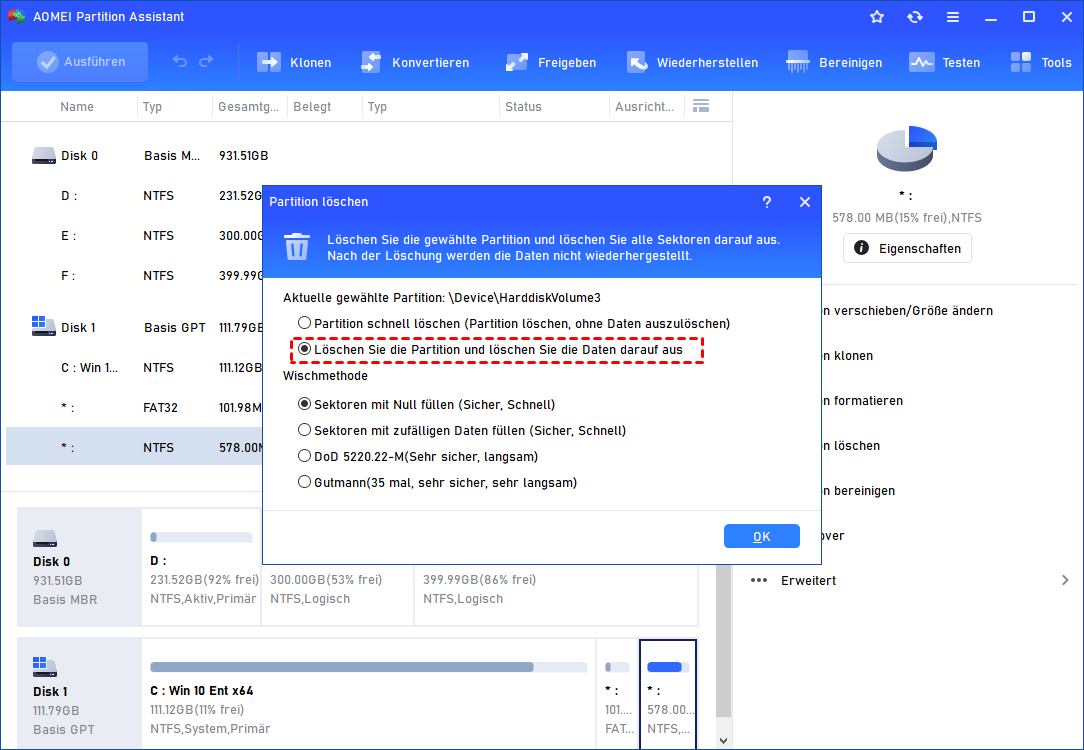Select the Disk 0 block in disk map
Image resolution: width=1084 pixels, height=750 pixels.
click(x=80, y=567)
